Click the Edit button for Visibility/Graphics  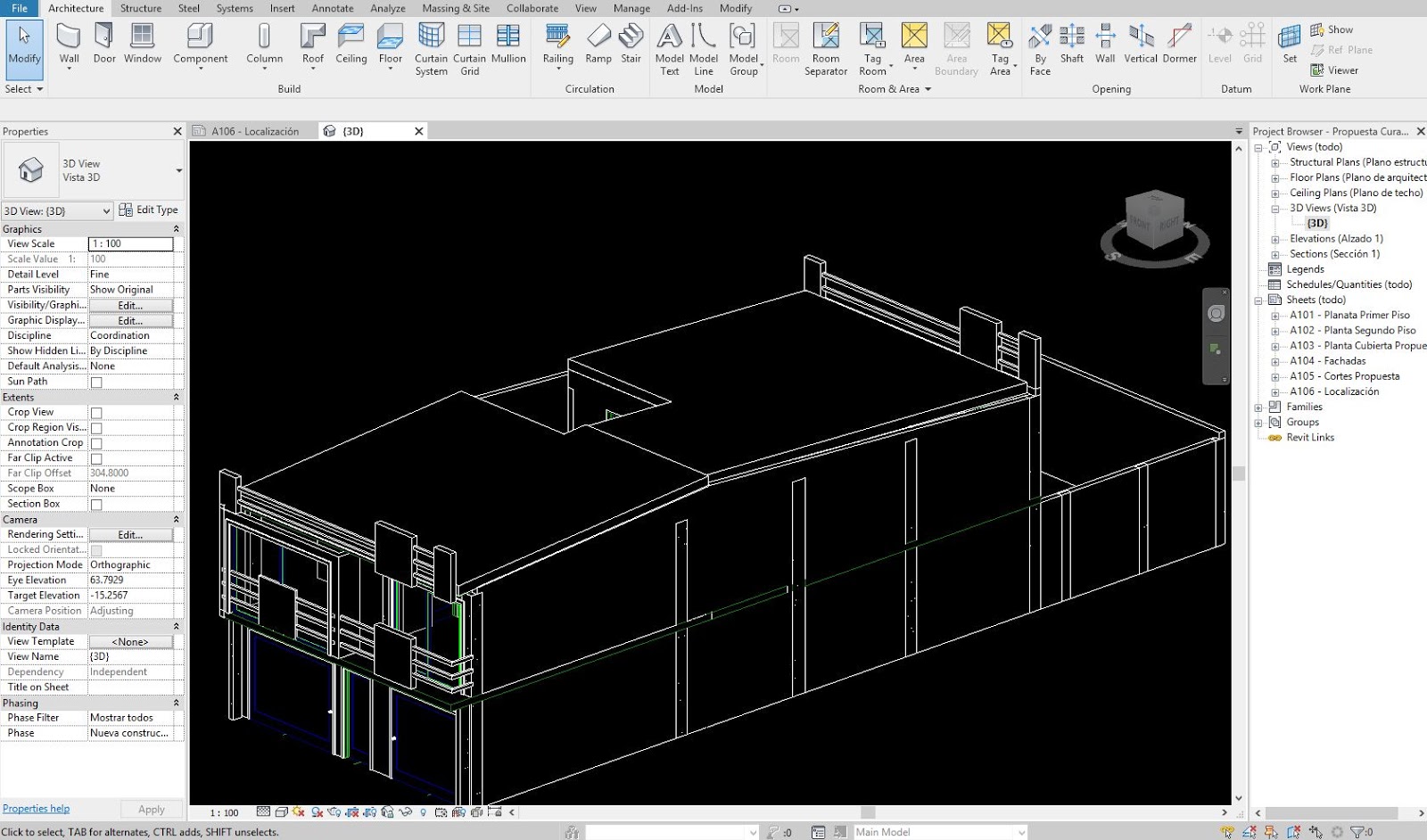point(130,304)
